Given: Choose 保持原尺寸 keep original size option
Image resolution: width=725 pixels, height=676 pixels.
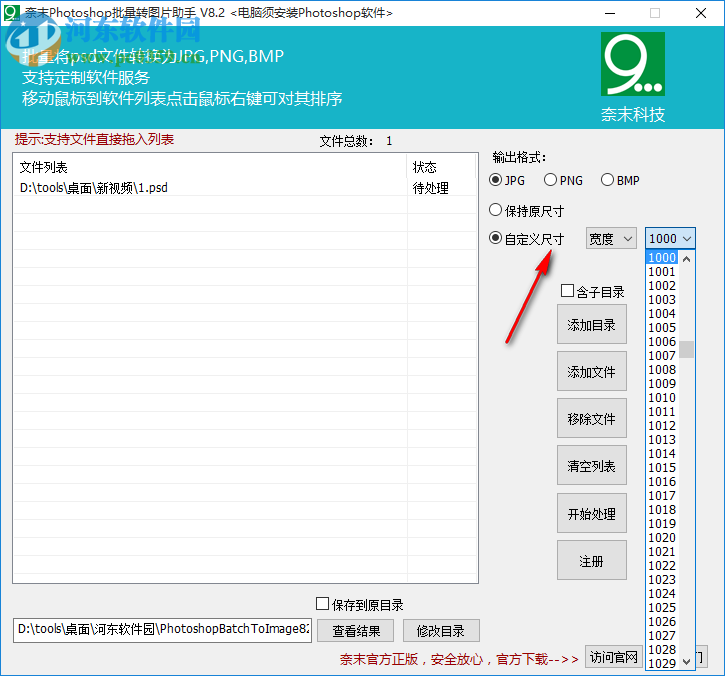Looking at the screenshot, I should coord(526,210).
